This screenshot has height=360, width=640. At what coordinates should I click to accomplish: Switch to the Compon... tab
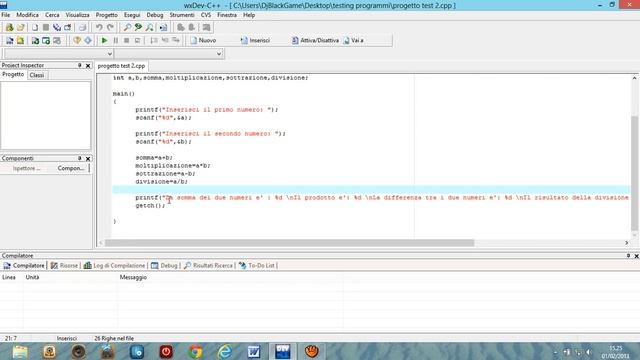pyautogui.click(x=71, y=168)
